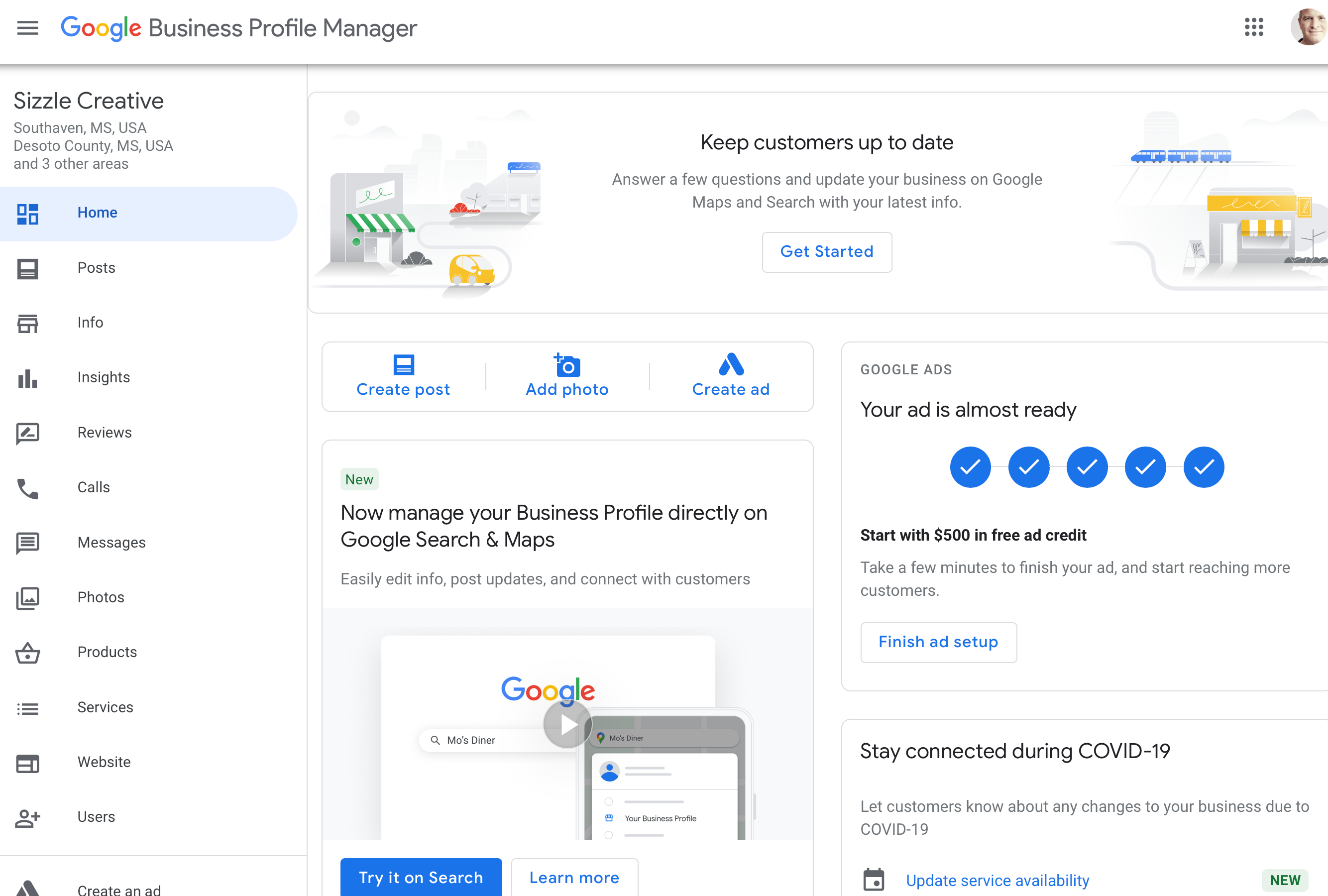The width and height of the screenshot is (1328, 896).
Task: Click the Messages chat icon
Action: click(27, 544)
